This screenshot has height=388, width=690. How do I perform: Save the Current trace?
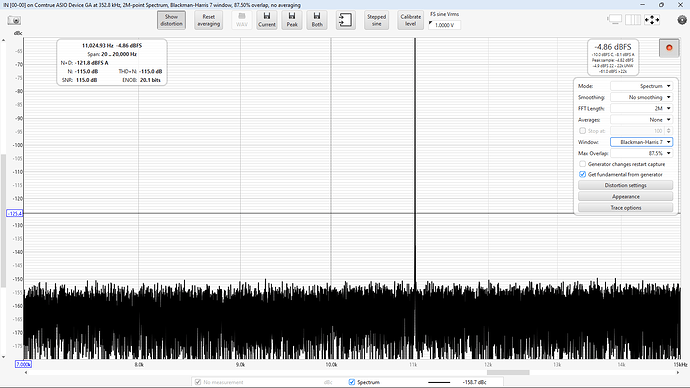tap(267, 20)
